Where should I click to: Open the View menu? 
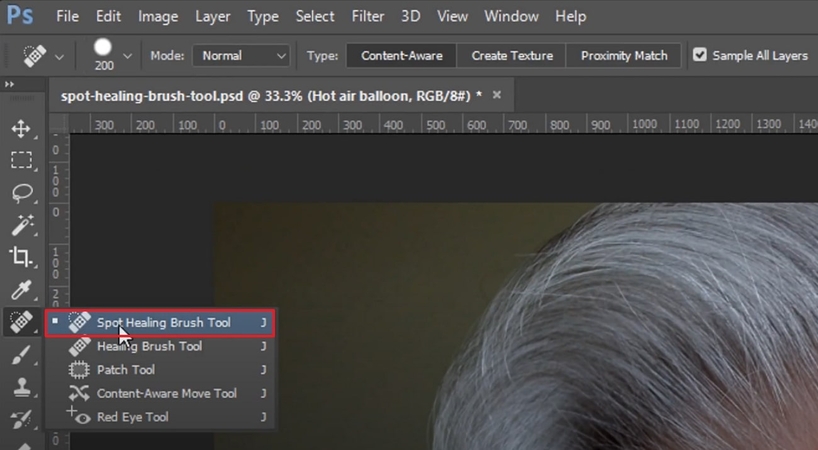pyautogui.click(x=452, y=16)
